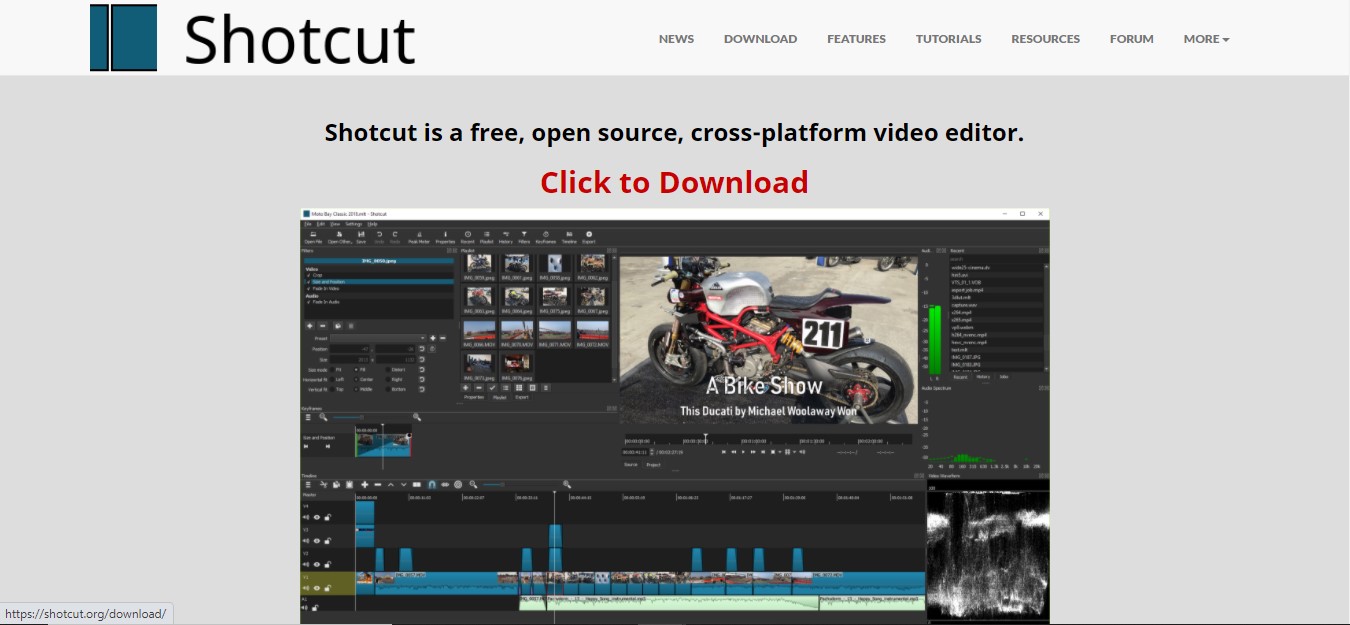Toggle the Size and Position filter checkbox
This screenshot has width=1350, height=625.
point(308,282)
